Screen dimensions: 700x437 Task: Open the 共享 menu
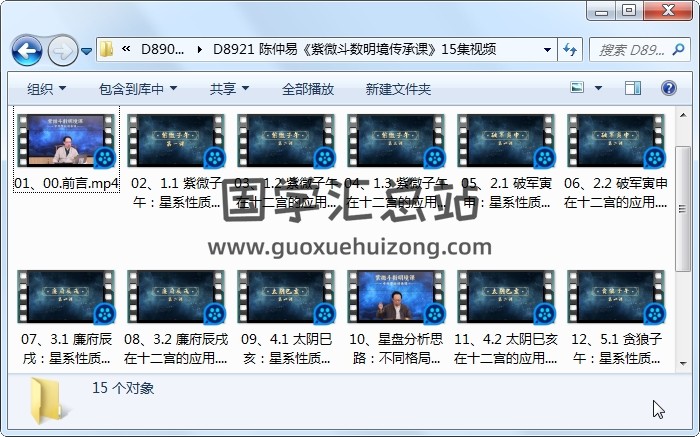(229, 89)
